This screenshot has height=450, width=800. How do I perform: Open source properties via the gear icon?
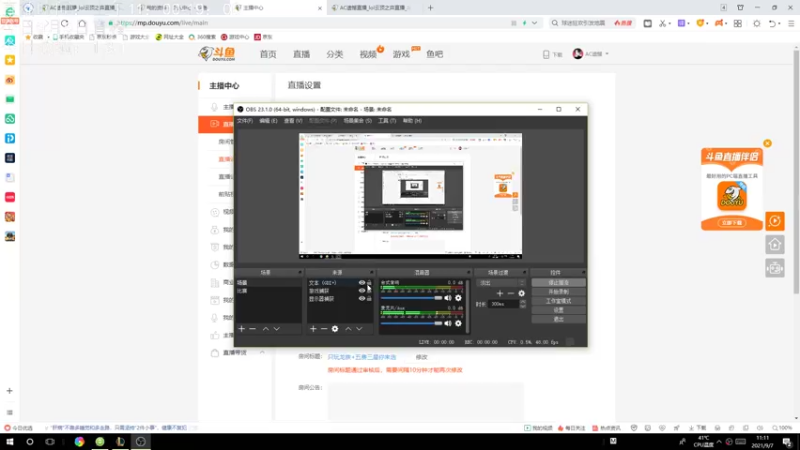pyautogui.click(x=335, y=329)
